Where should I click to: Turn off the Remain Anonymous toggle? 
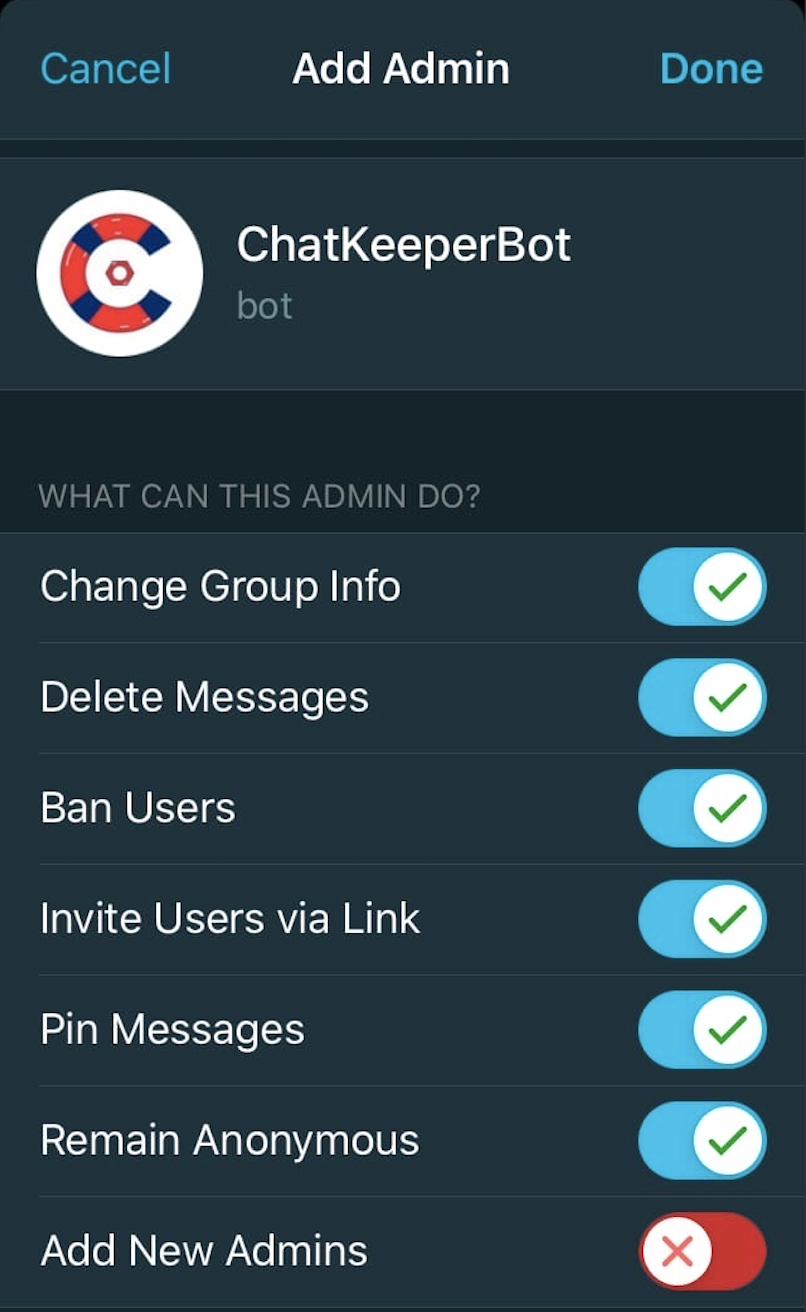tap(702, 1141)
